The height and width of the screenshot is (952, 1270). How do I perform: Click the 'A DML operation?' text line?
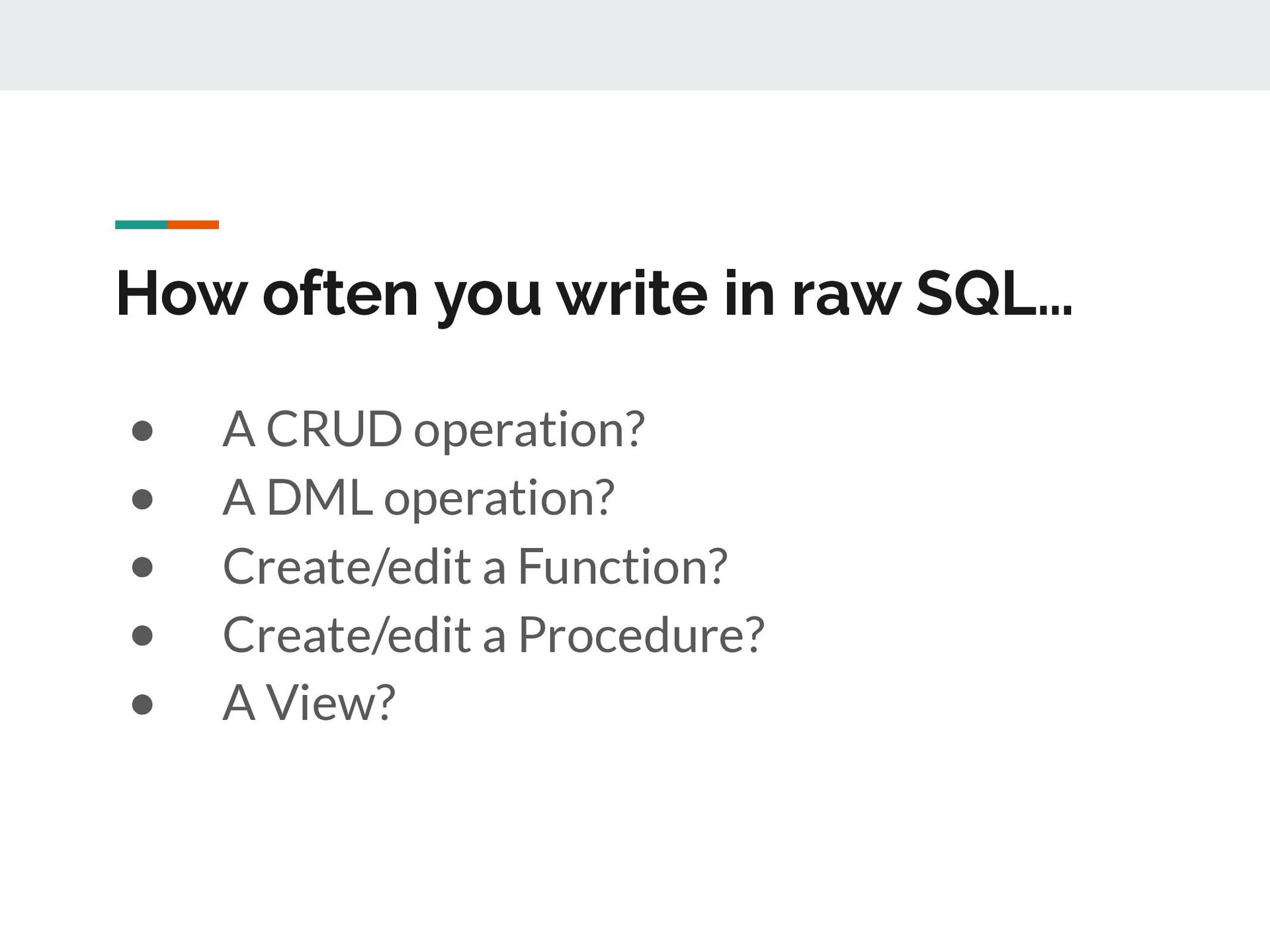pos(419,498)
